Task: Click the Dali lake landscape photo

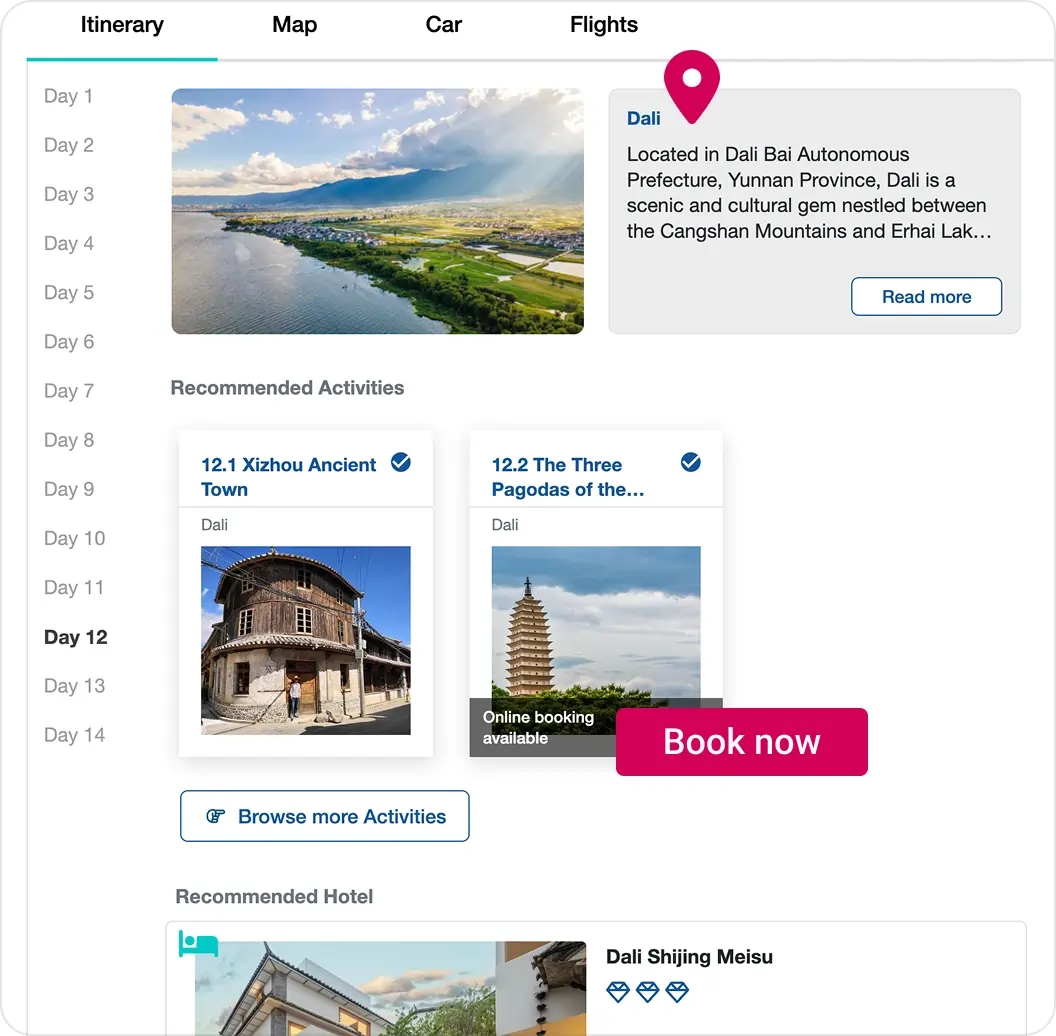Action: (x=377, y=210)
